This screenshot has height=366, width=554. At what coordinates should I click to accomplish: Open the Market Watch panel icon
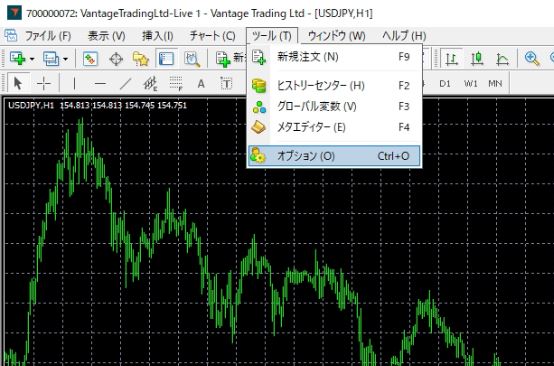coord(90,59)
